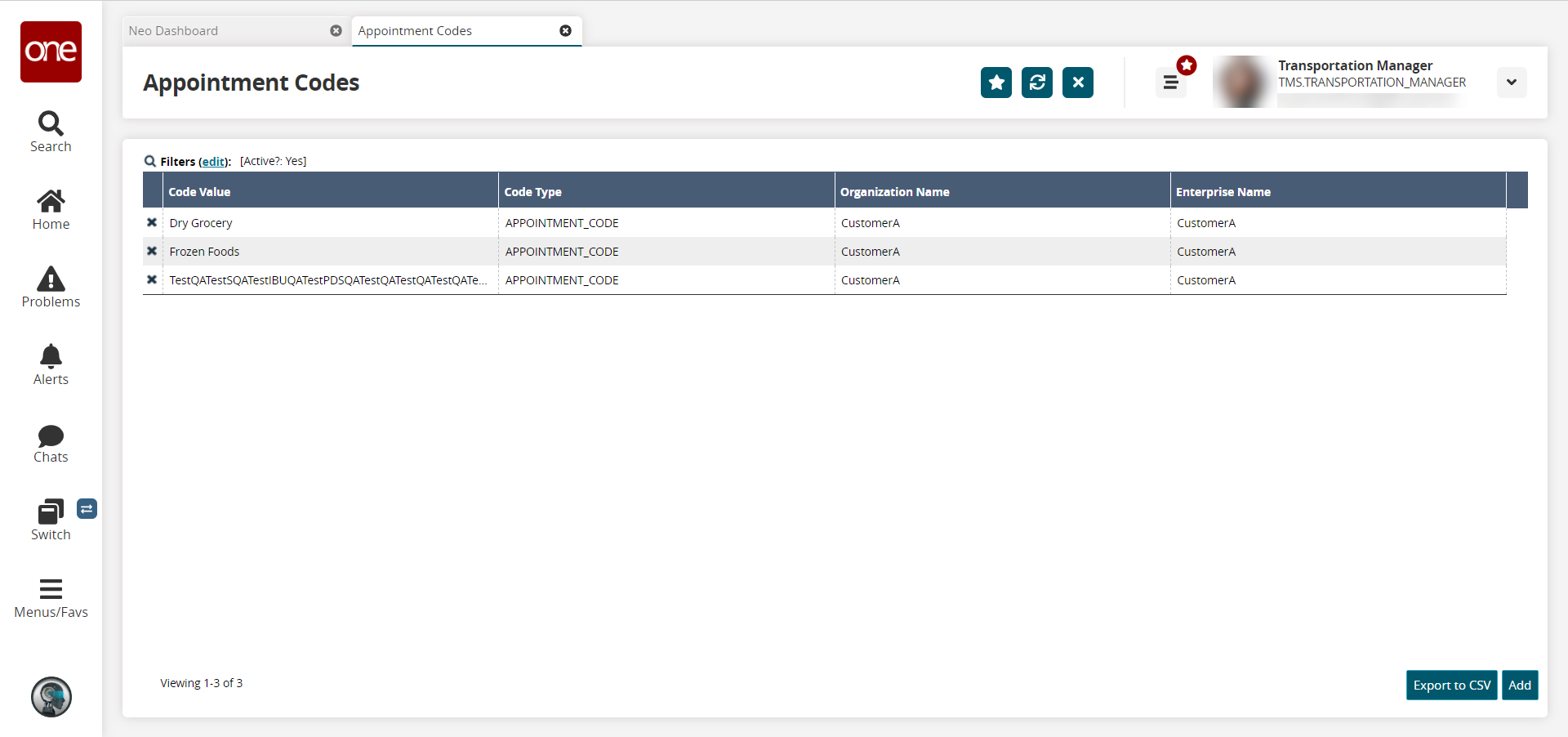Click the Add button
This screenshot has width=1568, height=737.
click(x=1519, y=686)
